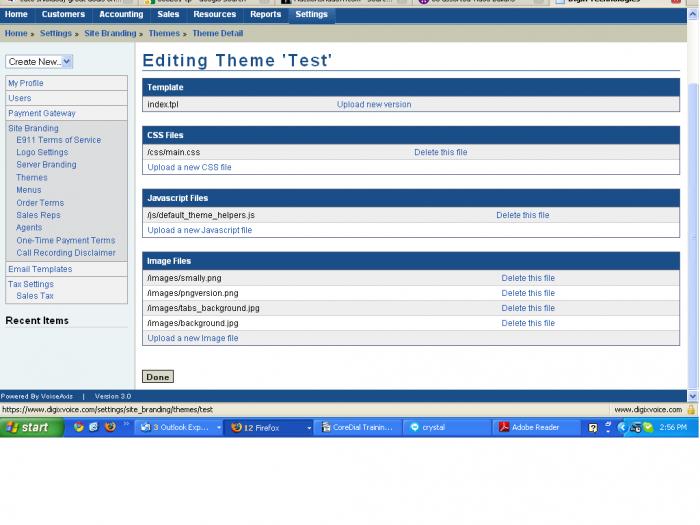Image resolution: width=700 pixels, height=525 pixels.
Task: Delete /images/smally.png file
Action: click(x=528, y=278)
